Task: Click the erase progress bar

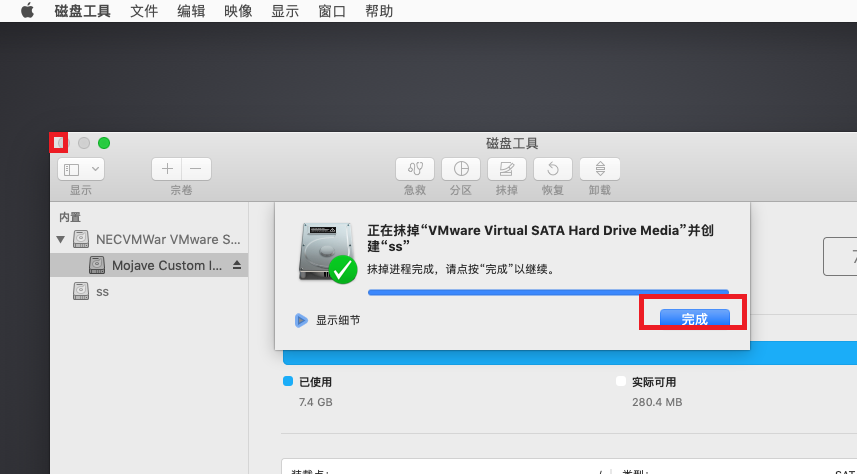Action: 548,292
